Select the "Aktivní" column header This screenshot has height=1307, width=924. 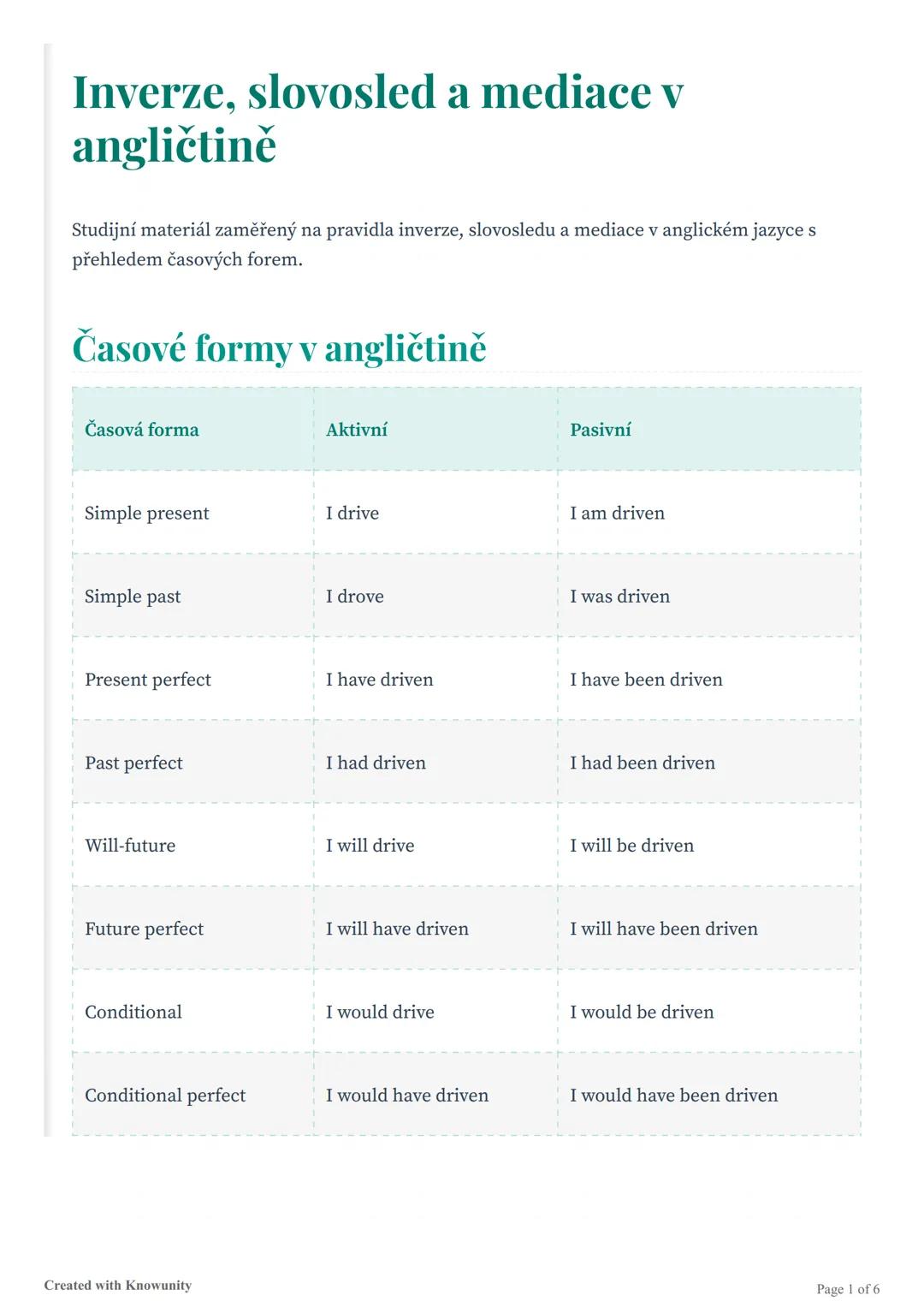356,430
